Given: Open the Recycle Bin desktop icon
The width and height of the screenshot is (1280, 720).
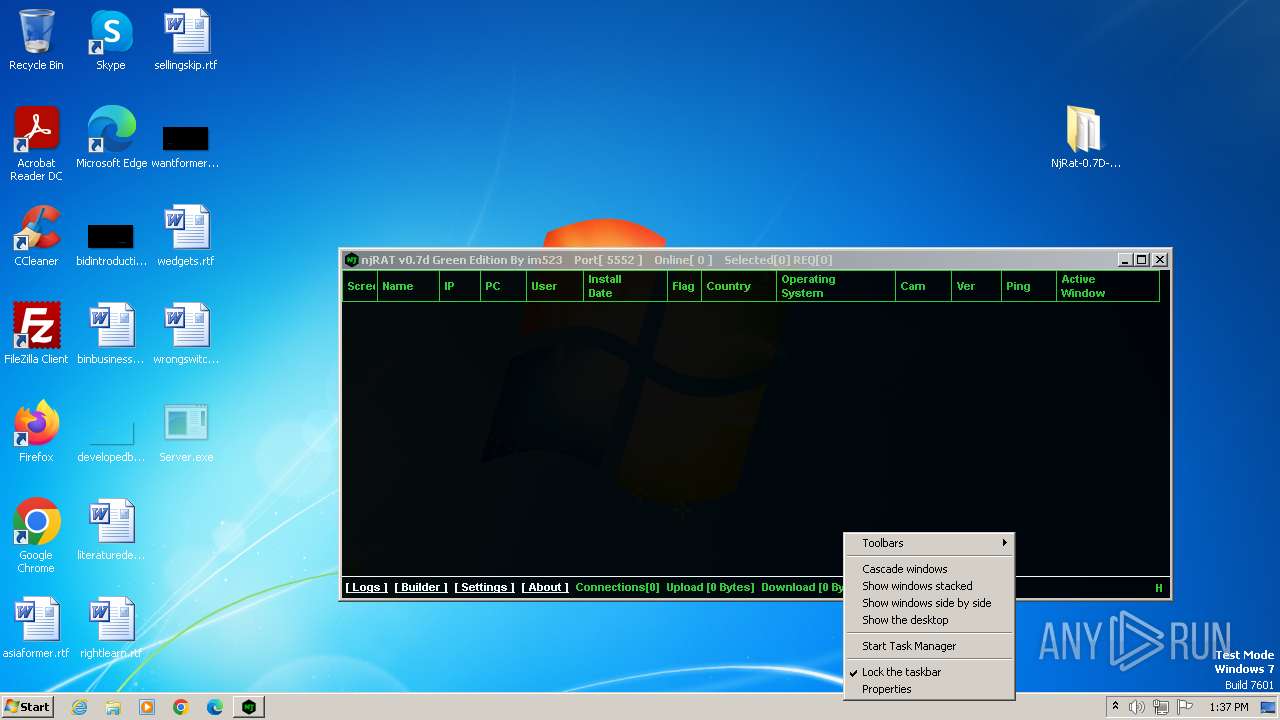Looking at the screenshot, I should (36, 40).
